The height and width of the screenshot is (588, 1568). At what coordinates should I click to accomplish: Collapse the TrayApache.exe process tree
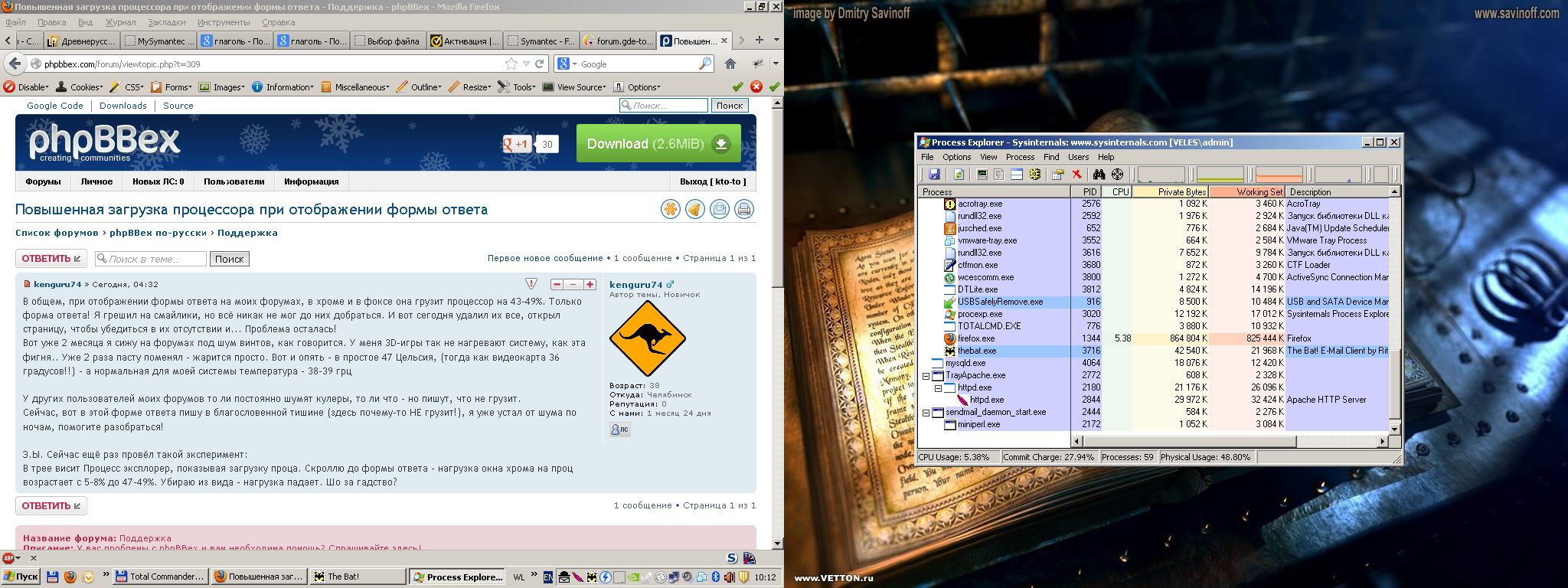(926, 376)
